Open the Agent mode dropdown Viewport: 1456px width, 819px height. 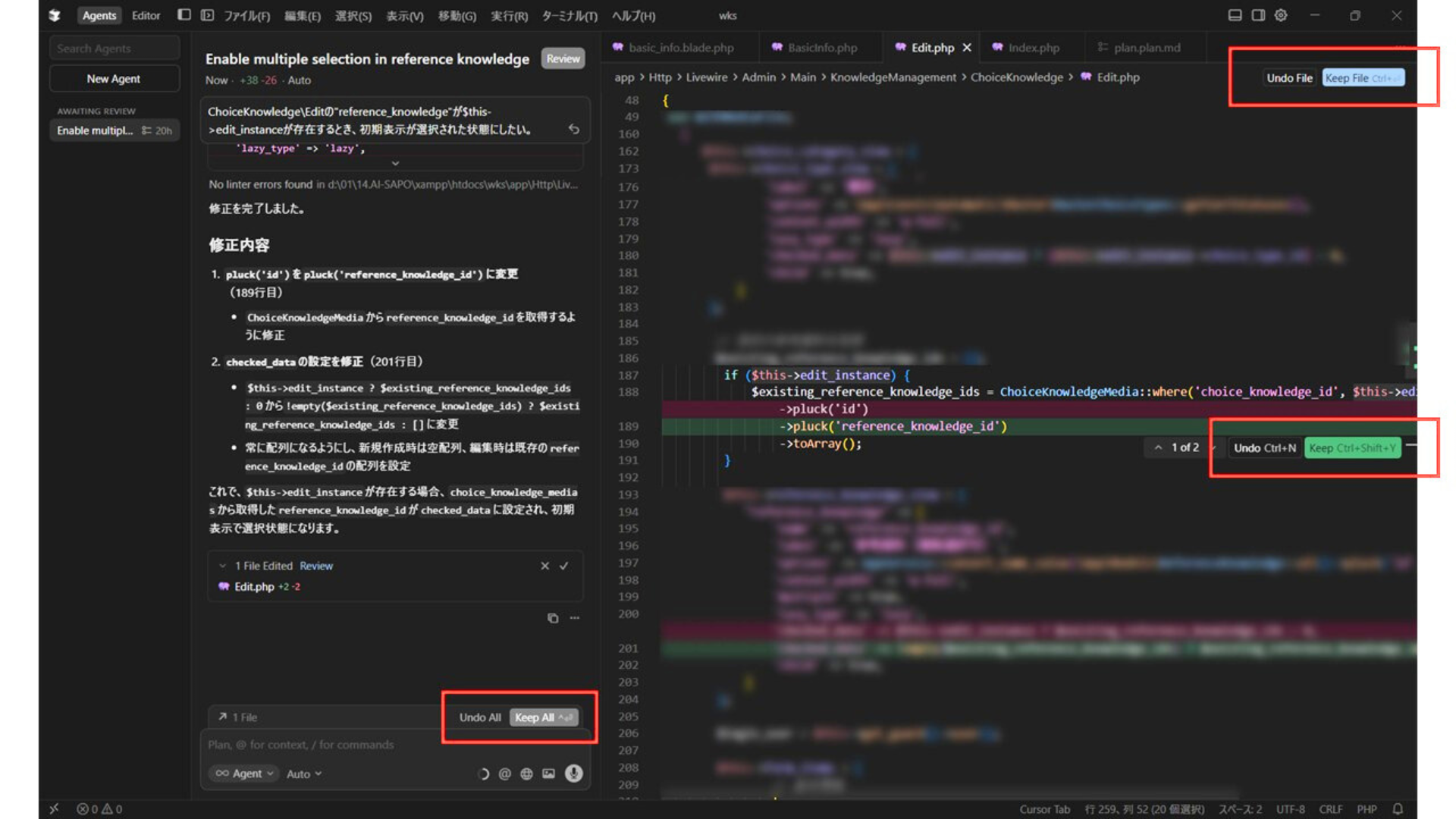click(x=244, y=773)
